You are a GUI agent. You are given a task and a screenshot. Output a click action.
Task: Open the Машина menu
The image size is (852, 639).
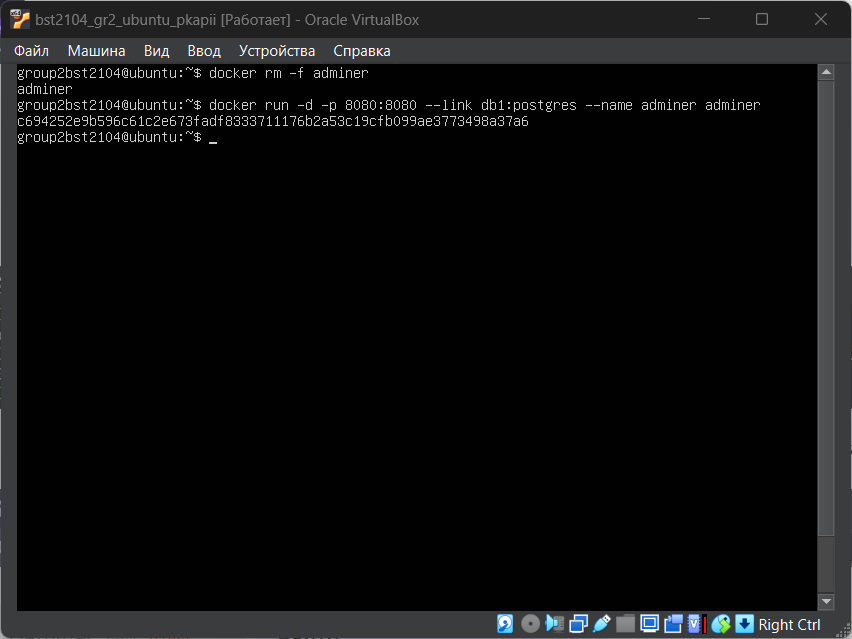point(96,51)
